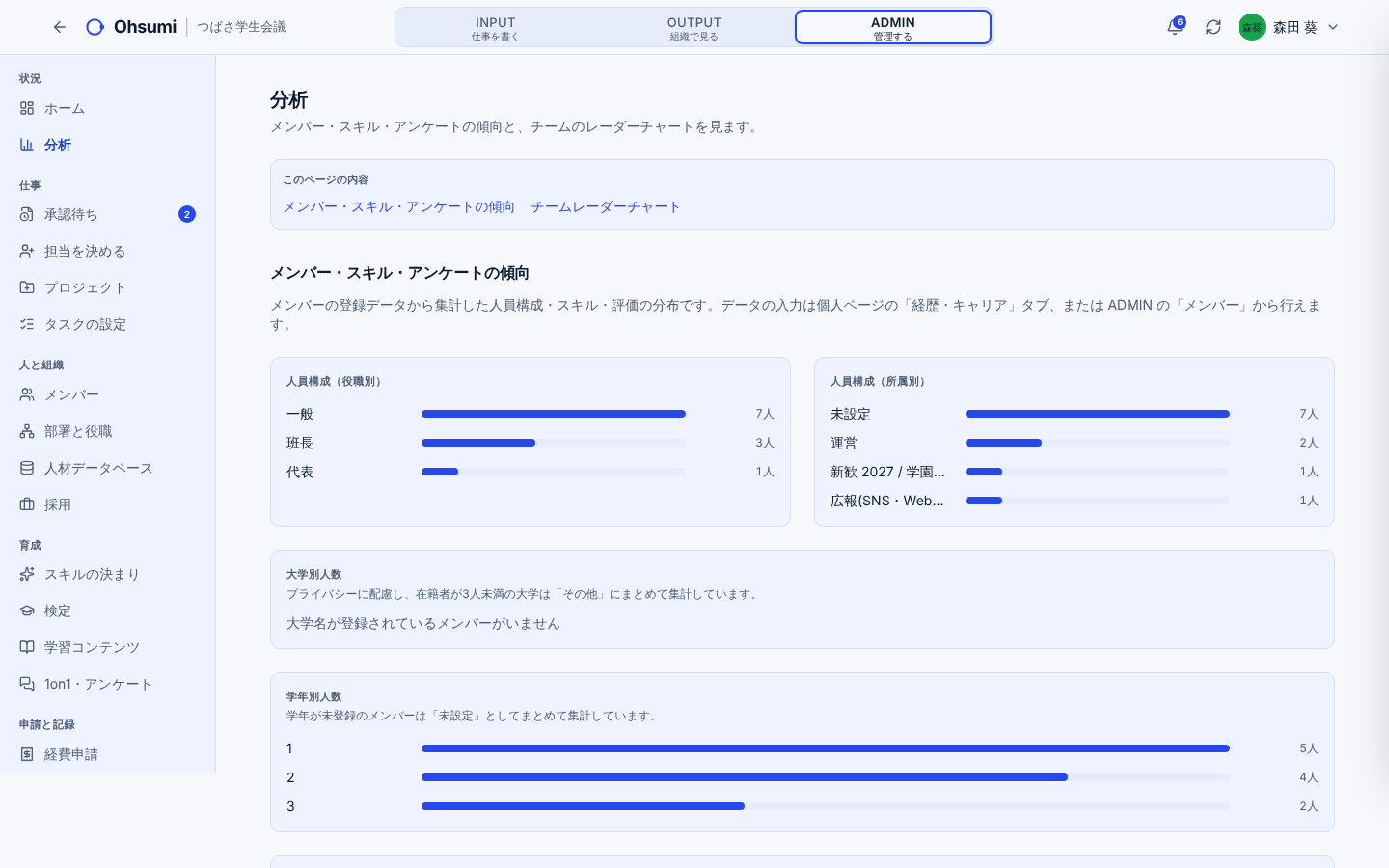
Task: Click the refresh sync icon
Action: [x=1213, y=27]
